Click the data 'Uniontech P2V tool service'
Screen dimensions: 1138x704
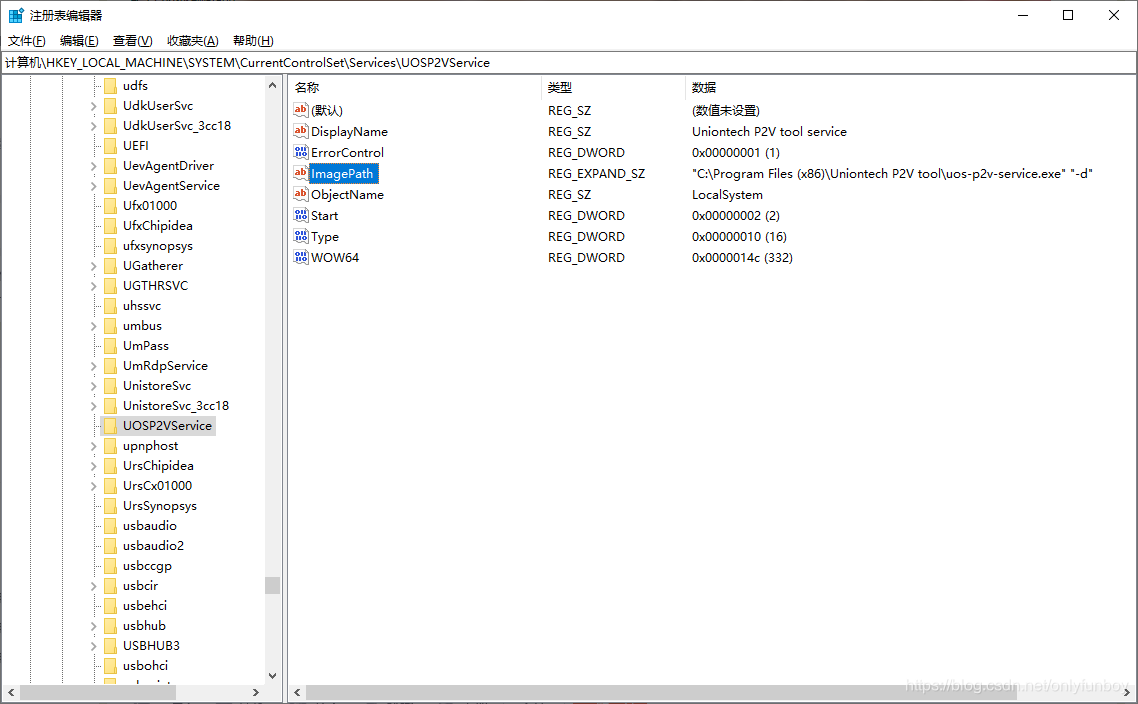pos(769,131)
